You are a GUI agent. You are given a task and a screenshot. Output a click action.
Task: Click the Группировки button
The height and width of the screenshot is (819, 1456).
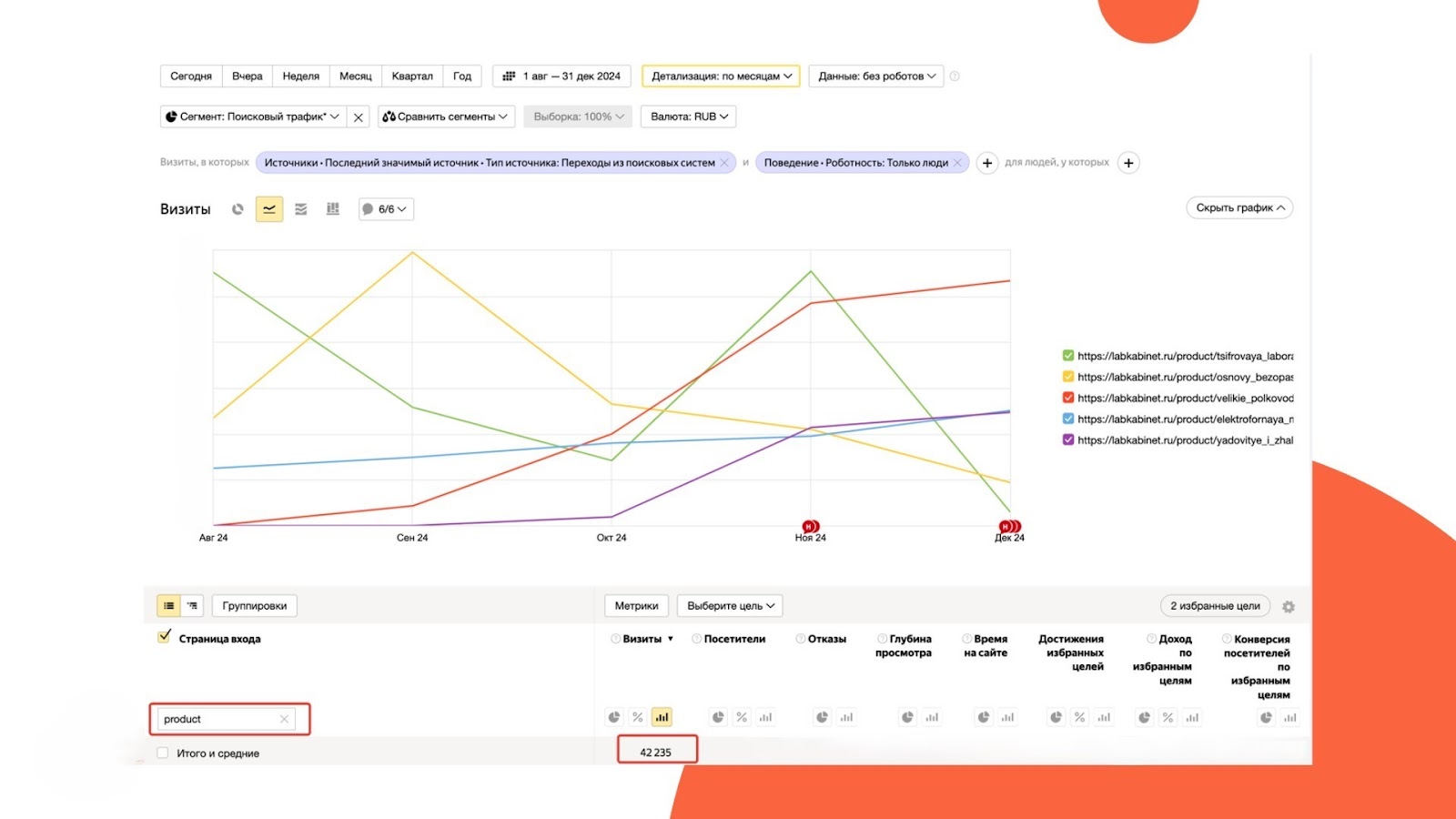254,606
